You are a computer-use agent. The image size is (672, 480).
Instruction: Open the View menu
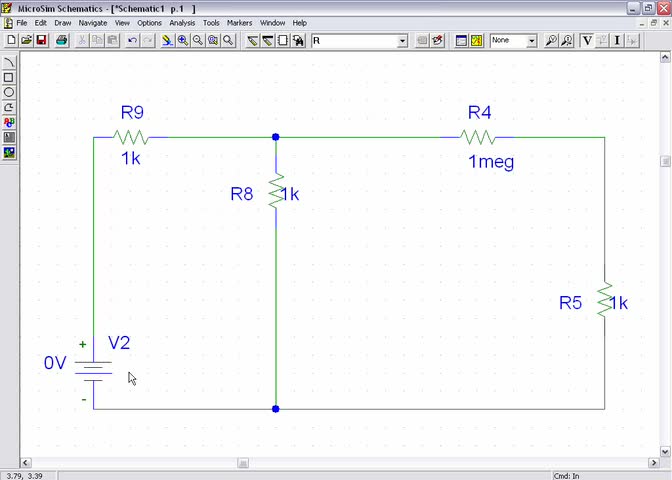point(122,23)
